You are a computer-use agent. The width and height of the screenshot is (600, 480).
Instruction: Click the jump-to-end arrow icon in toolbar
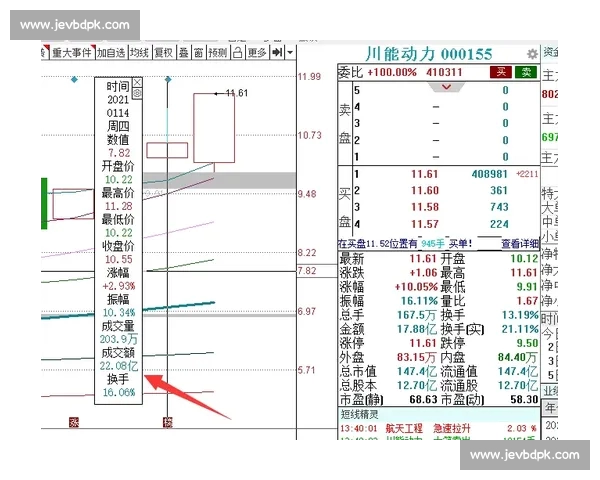277,52
